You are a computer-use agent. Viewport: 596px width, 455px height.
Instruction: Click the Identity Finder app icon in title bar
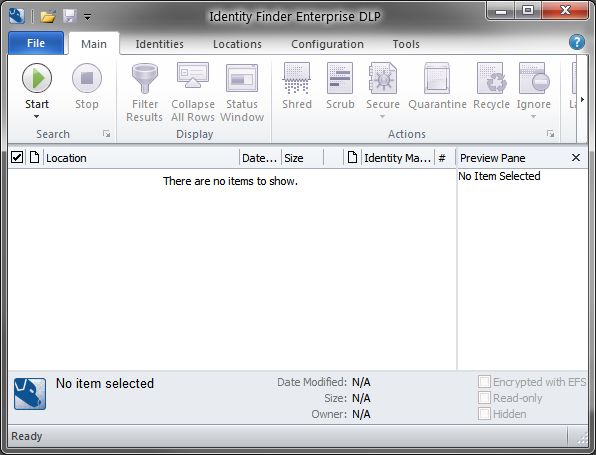[x=17, y=16]
